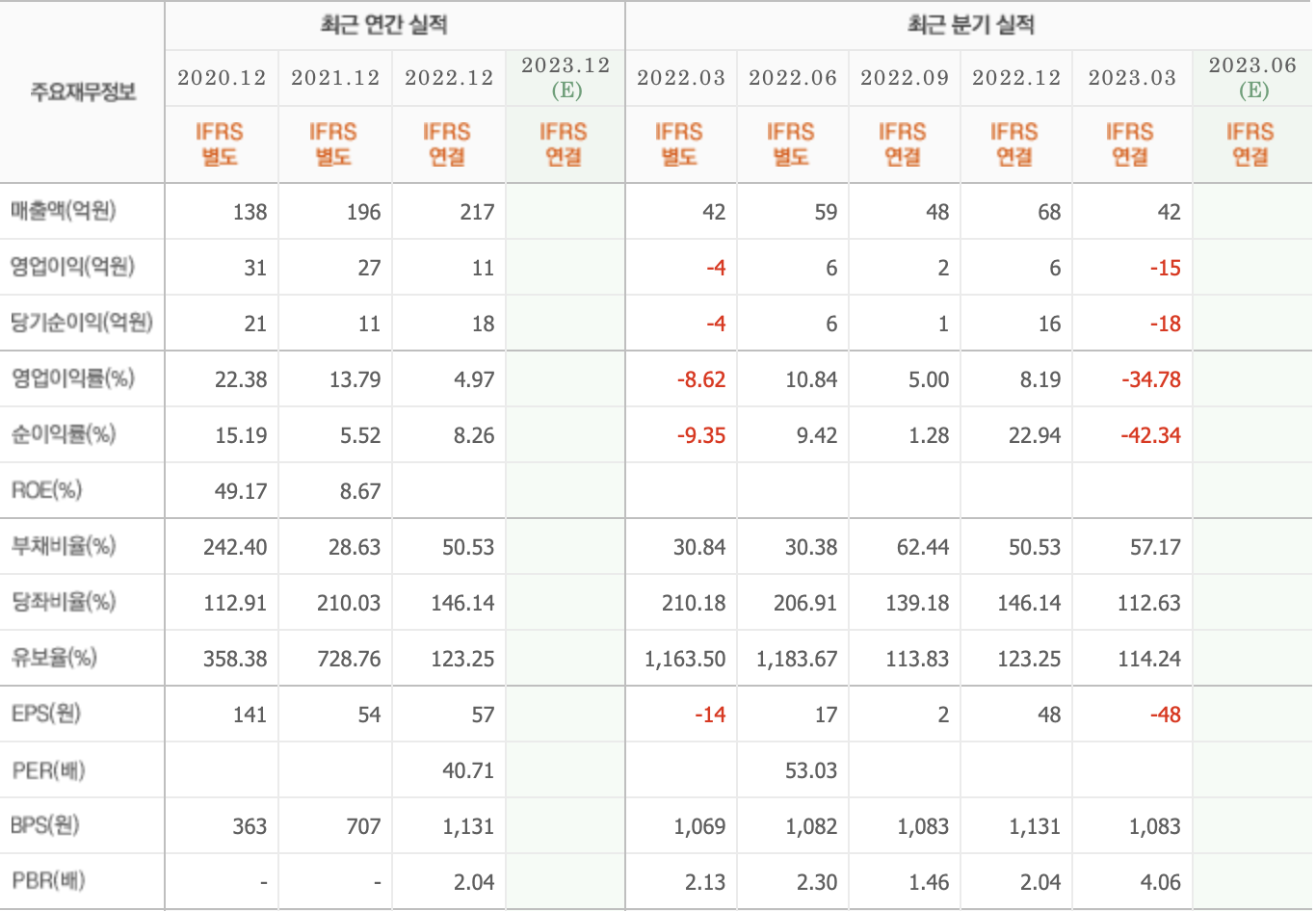Click the 영업이익 value 31 for 2020.12
Image resolution: width=1316 pixels, height=911 pixels.
click(255, 268)
